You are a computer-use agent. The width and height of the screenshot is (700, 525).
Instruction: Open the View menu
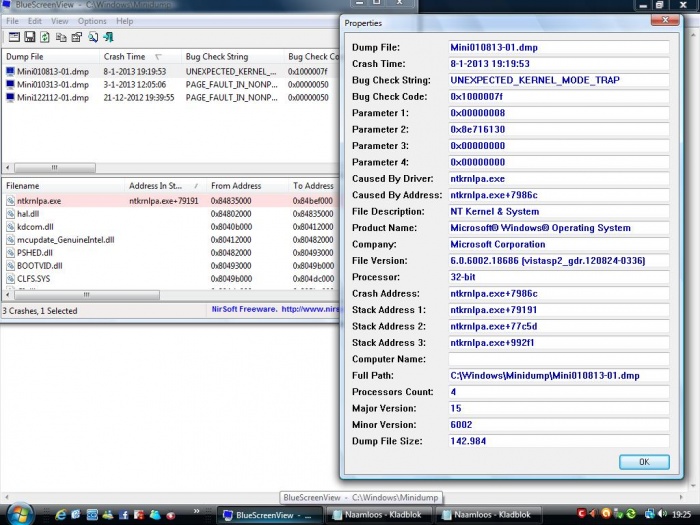[x=60, y=21]
